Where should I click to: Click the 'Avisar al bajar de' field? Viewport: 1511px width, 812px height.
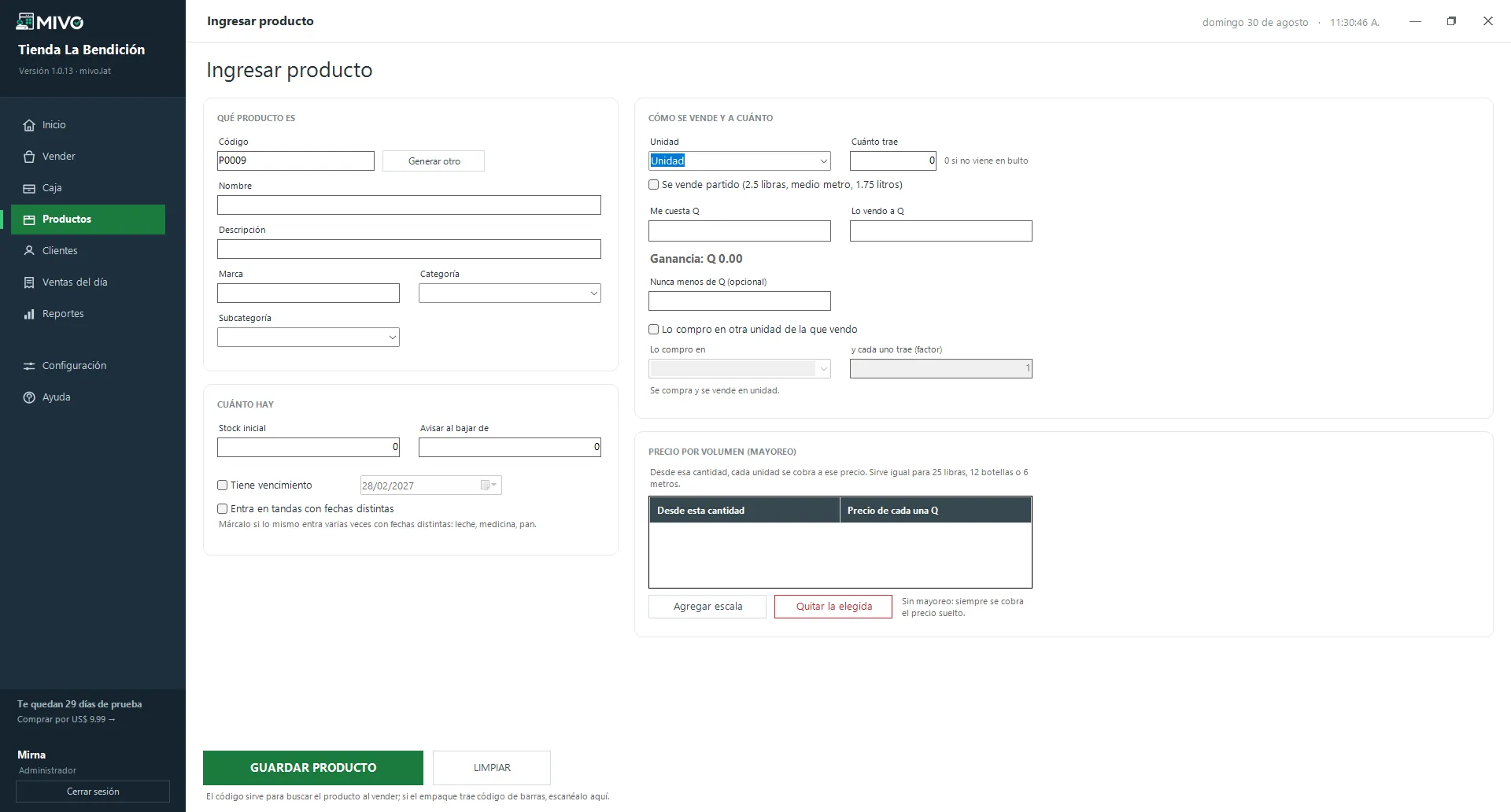510,448
